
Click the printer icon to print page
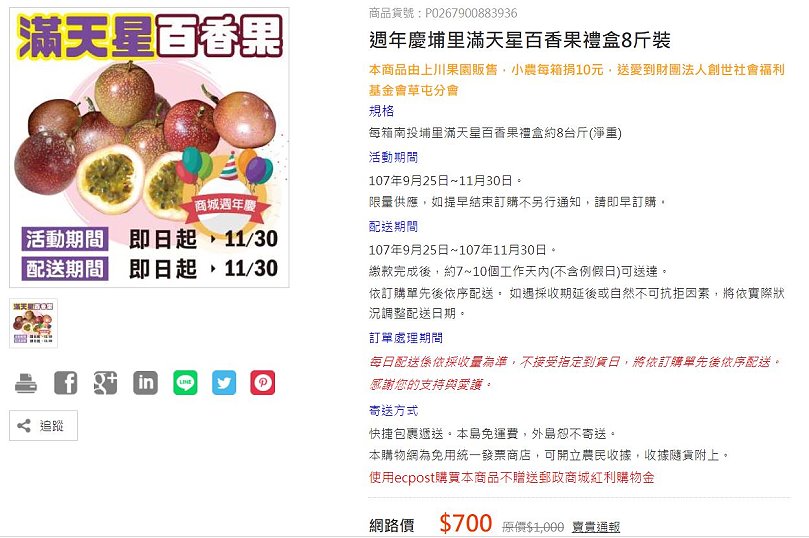pos(26,383)
